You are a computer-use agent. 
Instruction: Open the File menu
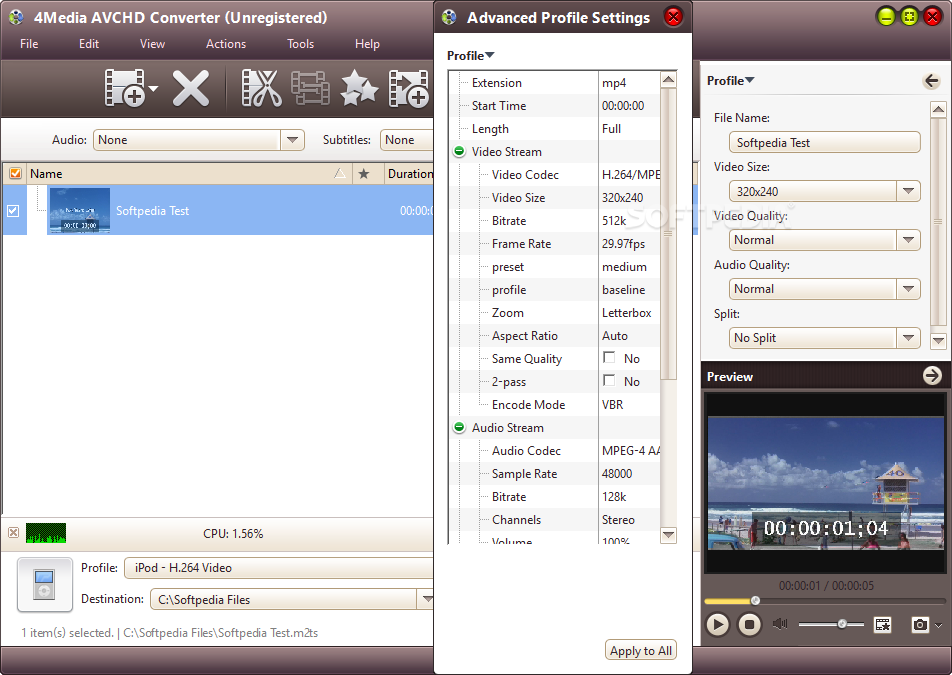tap(29, 44)
